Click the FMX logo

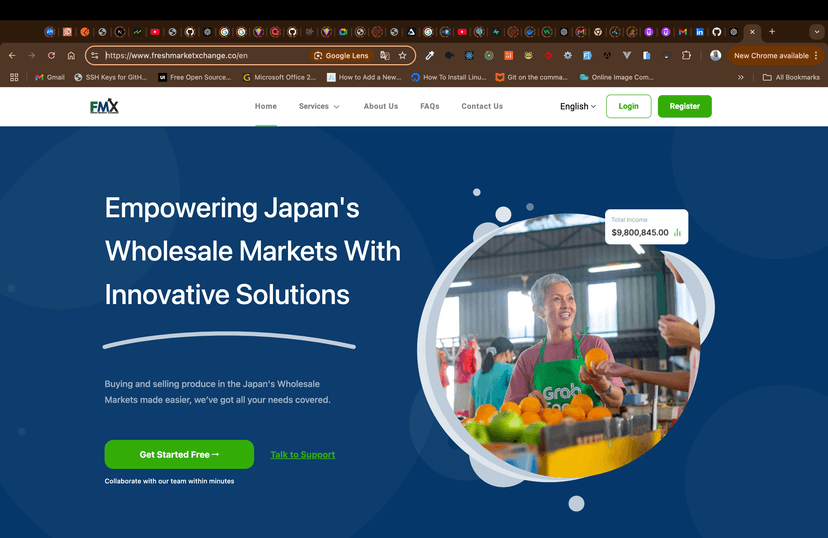pyautogui.click(x=104, y=106)
